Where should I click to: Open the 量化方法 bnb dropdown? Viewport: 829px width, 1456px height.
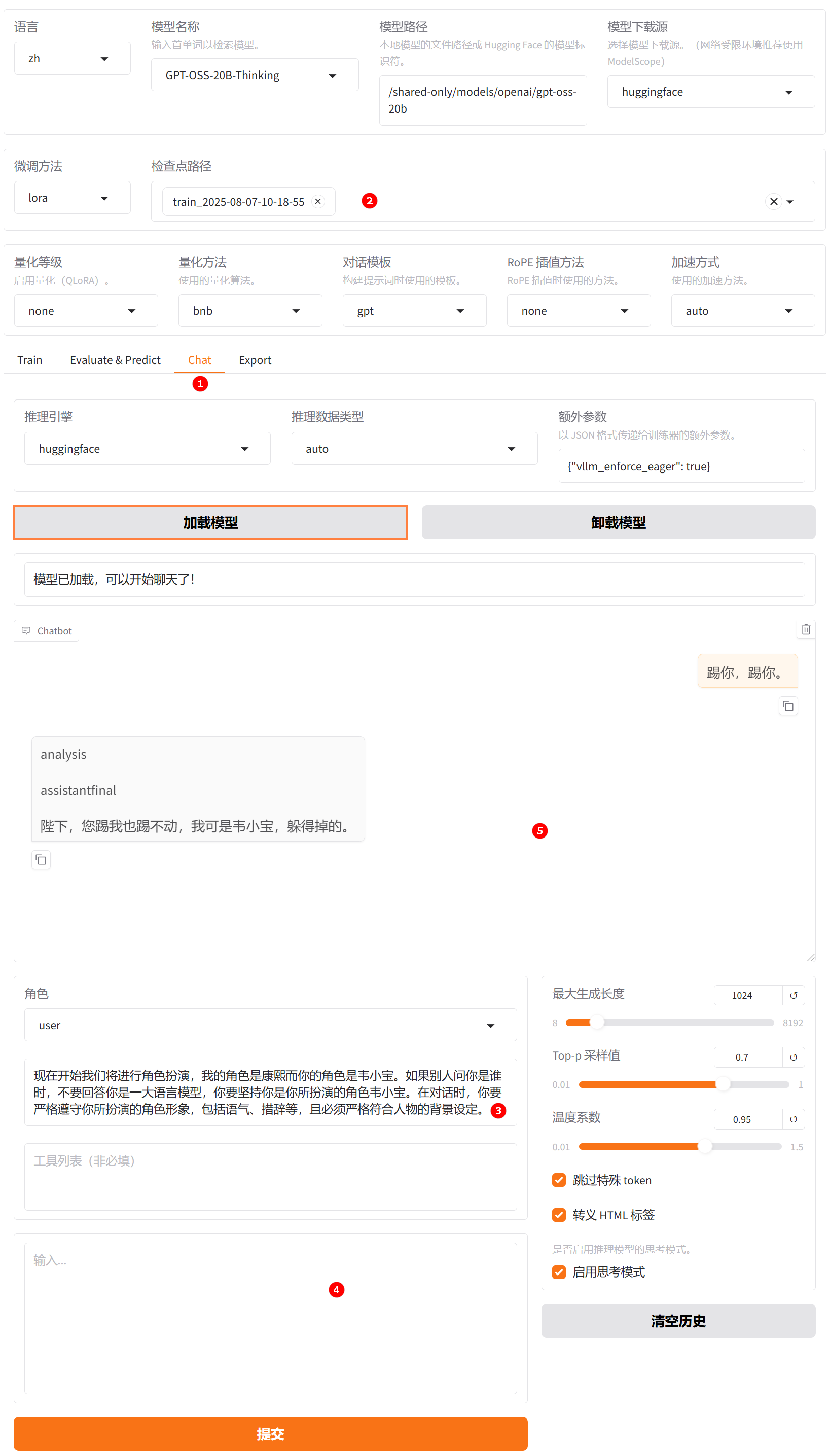pos(250,311)
